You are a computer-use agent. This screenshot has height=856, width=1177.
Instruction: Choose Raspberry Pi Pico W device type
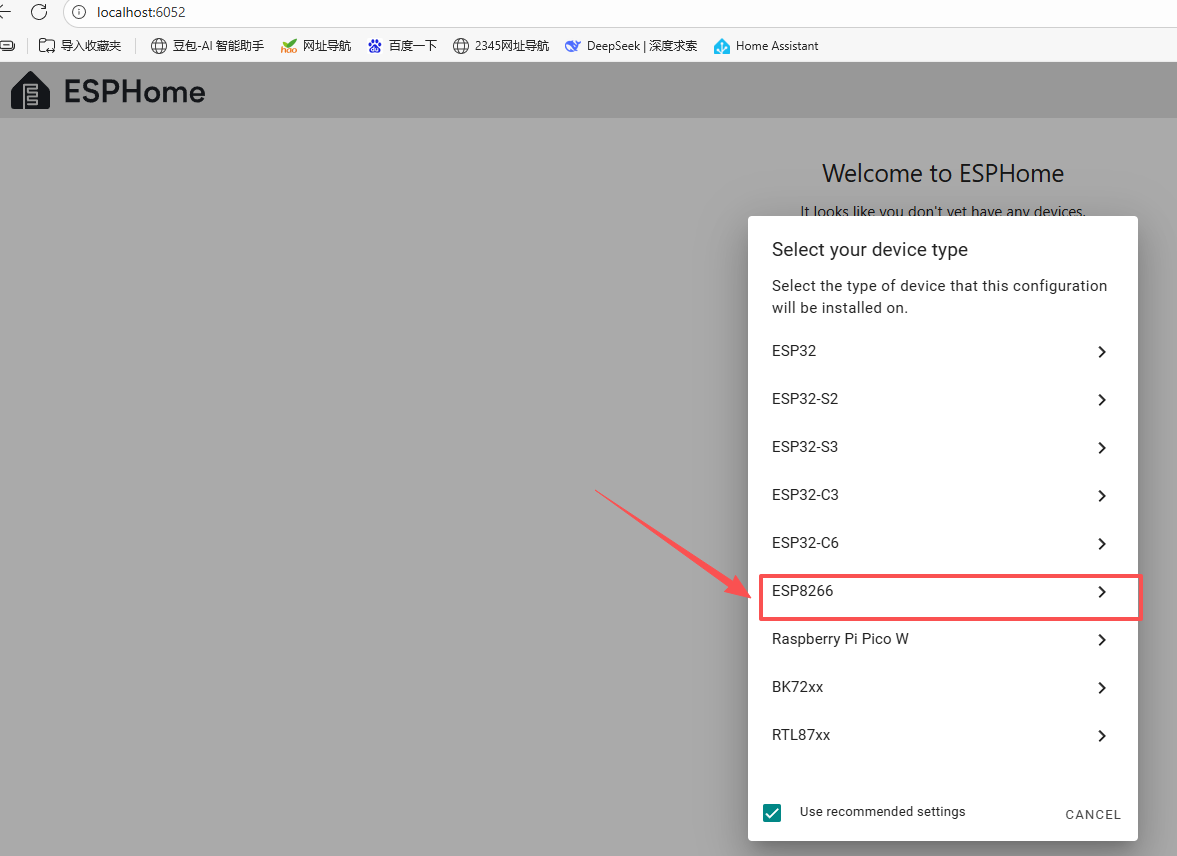point(943,640)
